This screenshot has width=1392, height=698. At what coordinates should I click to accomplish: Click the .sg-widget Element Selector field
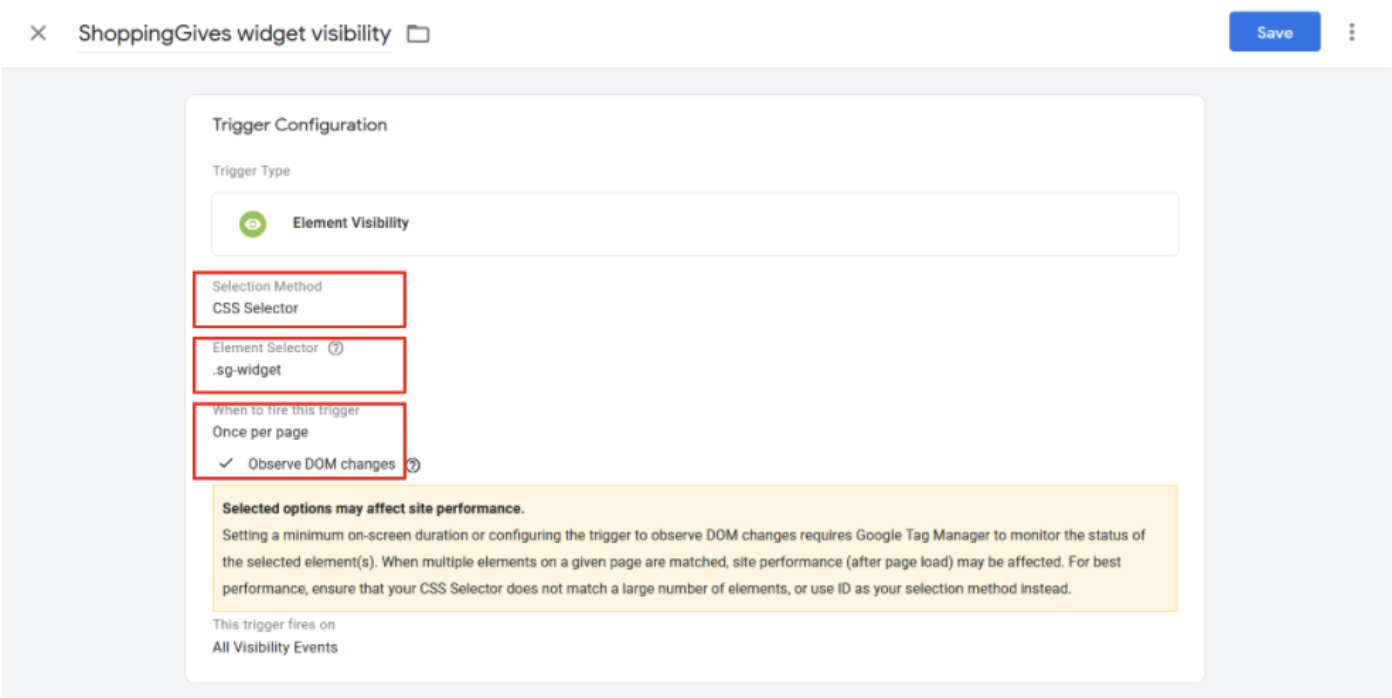[247, 370]
